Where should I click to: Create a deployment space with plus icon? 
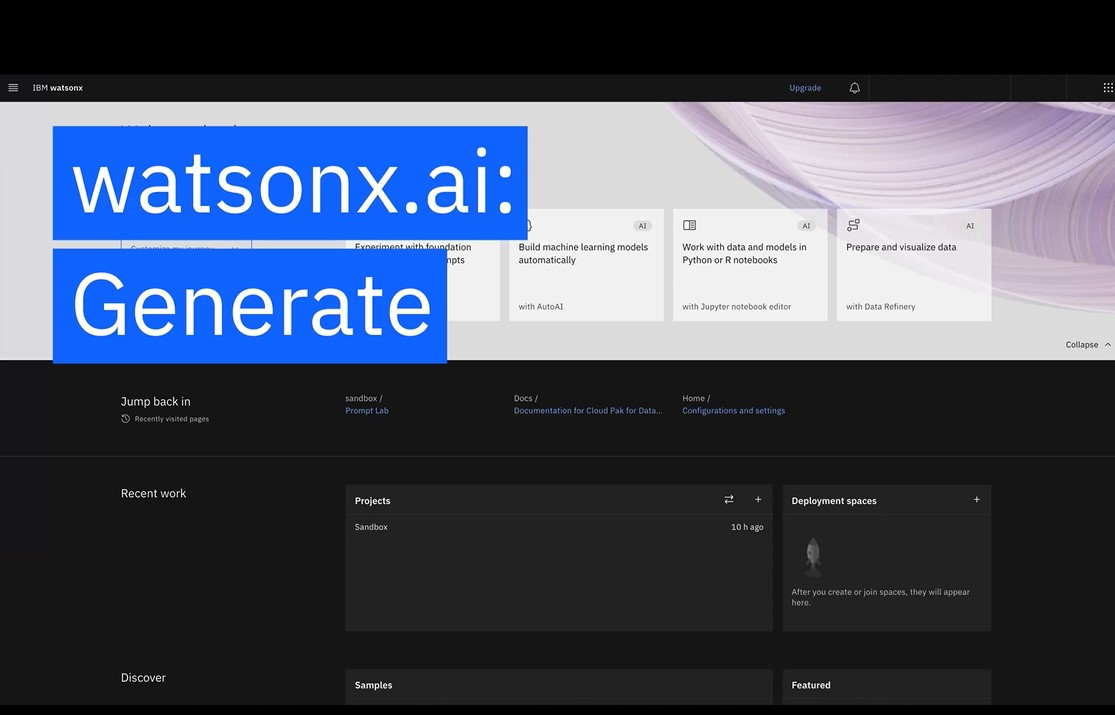tap(977, 500)
